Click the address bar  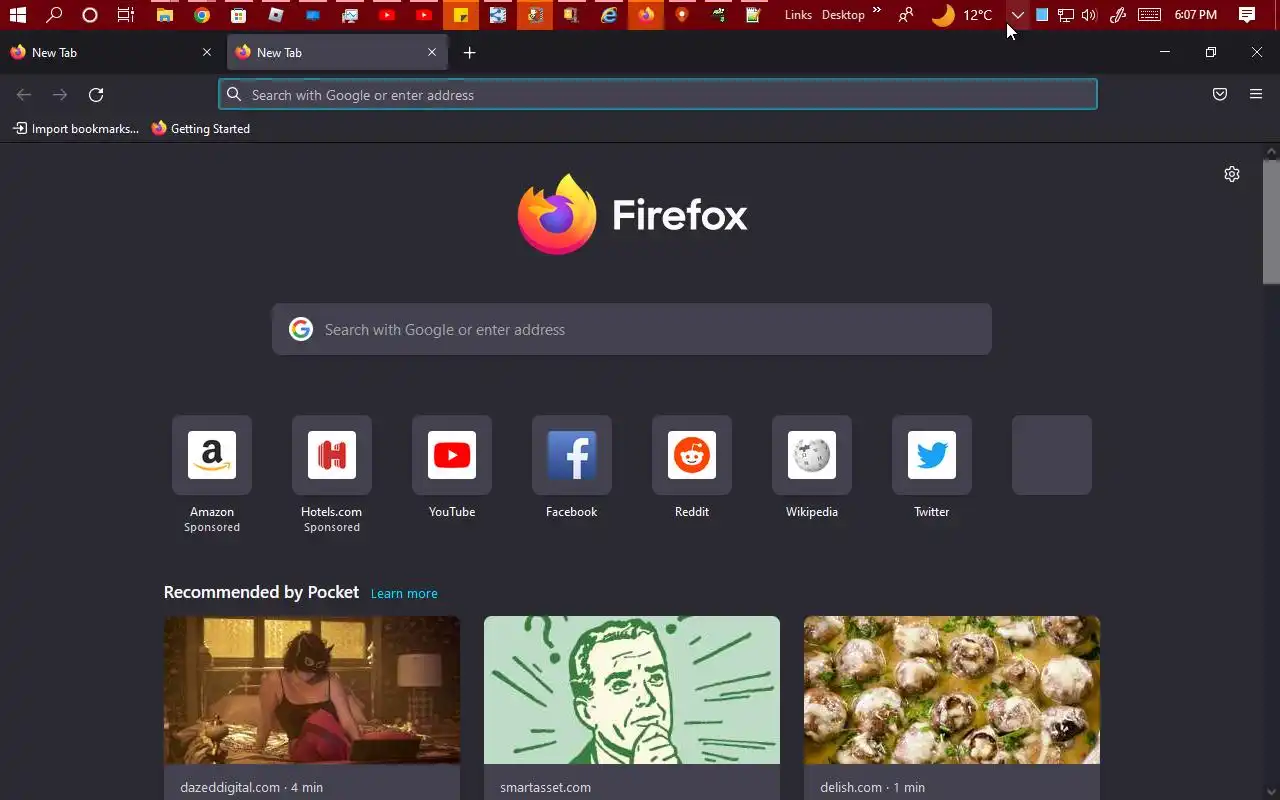tap(658, 95)
